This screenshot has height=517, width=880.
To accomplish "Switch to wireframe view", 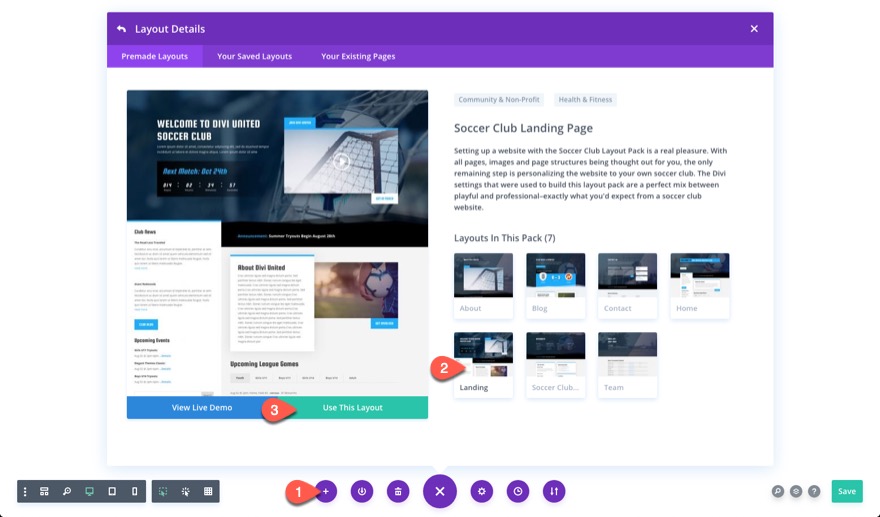I will click(44, 491).
